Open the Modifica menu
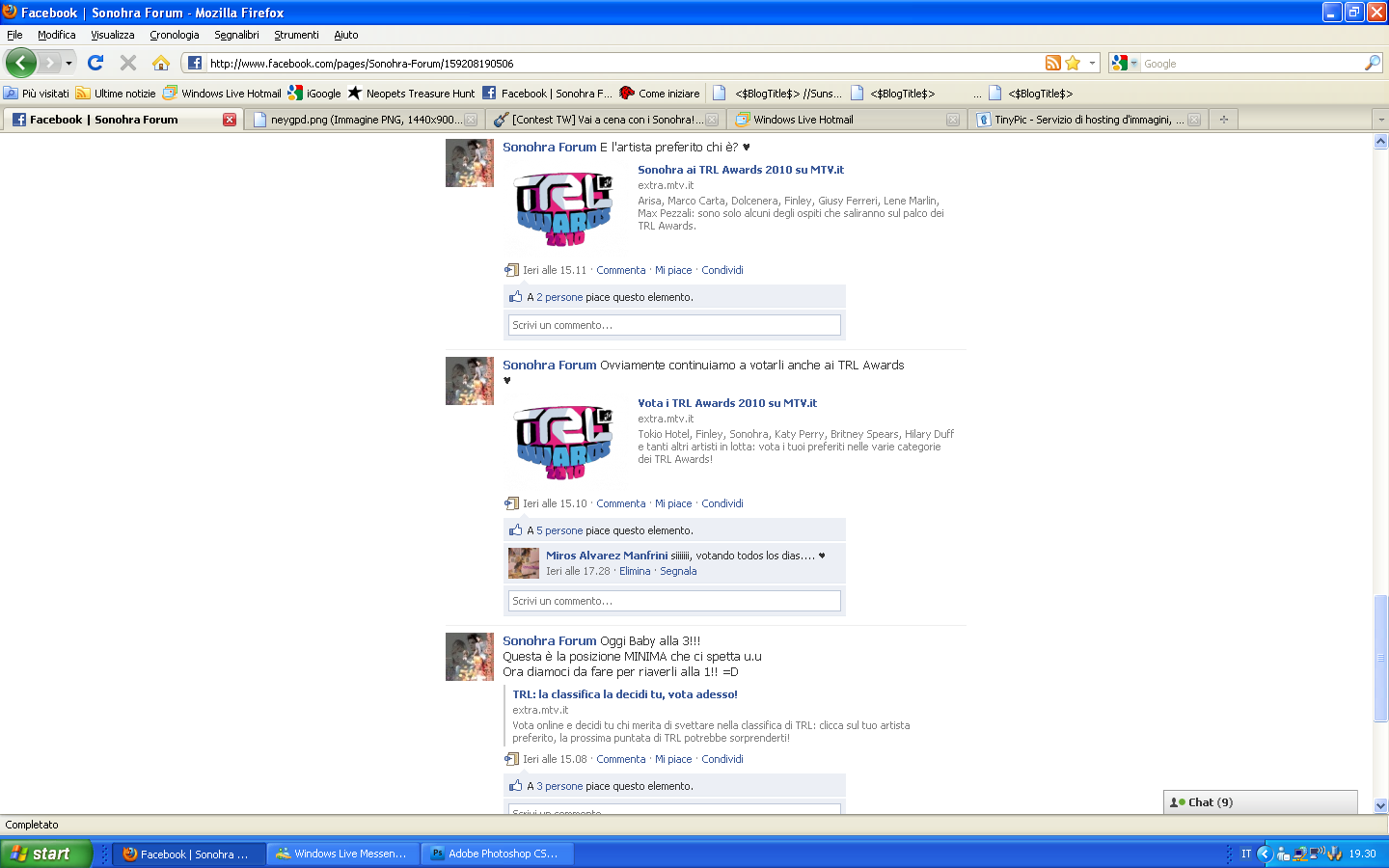The width and height of the screenshot is (1389, 868). click(x=57, y=35)
